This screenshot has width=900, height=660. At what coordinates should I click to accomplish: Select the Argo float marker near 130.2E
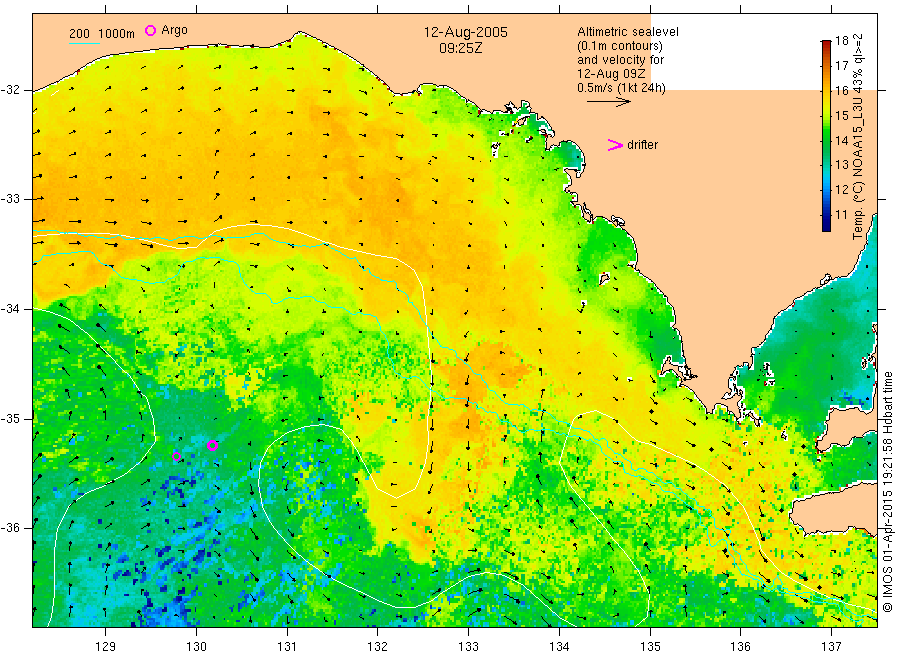[212, 445]
